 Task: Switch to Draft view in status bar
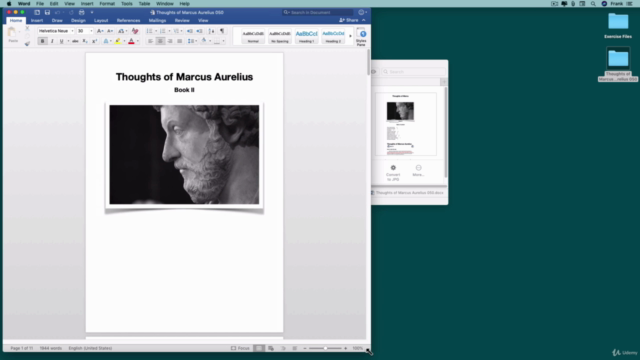click(295, 348)
